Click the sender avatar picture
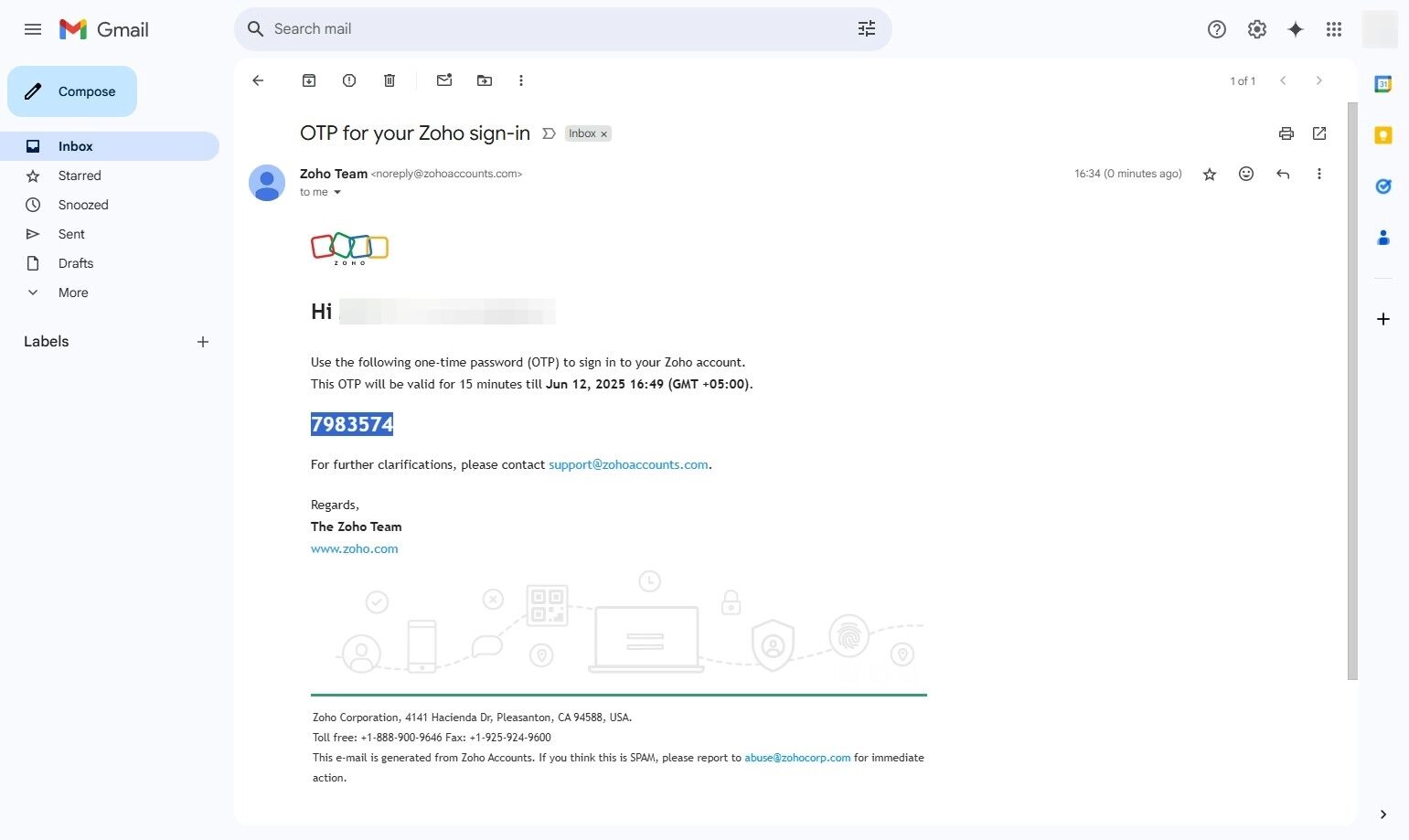 point(267,183)
